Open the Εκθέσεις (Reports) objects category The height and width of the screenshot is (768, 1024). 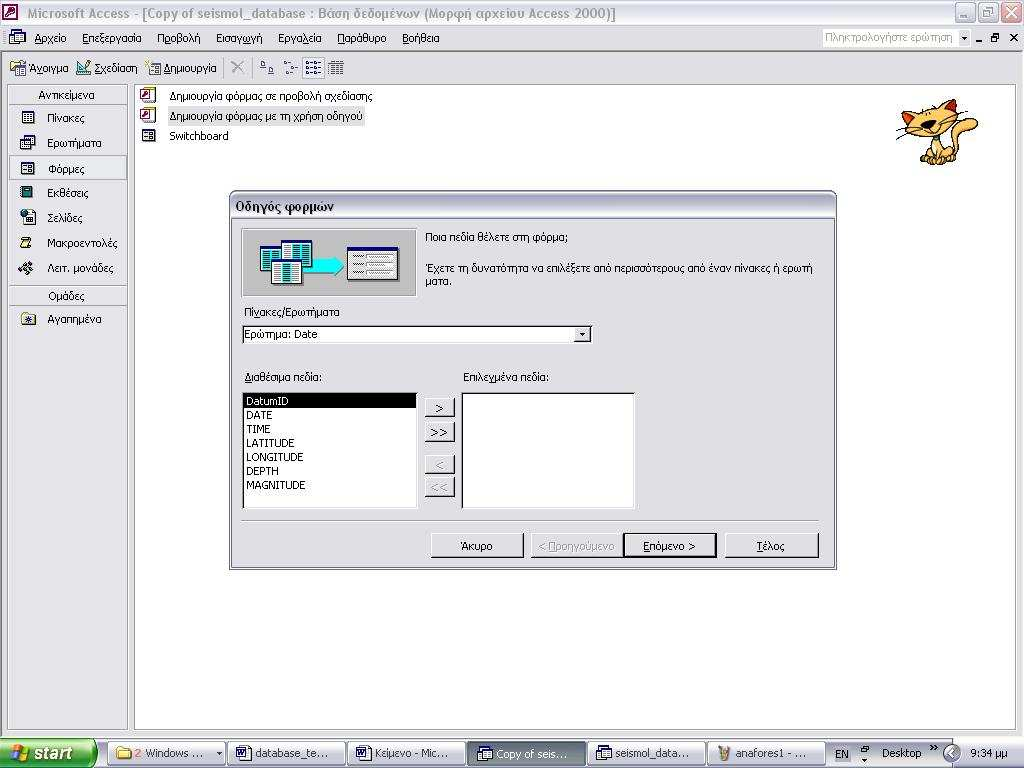tap(68, 193)
